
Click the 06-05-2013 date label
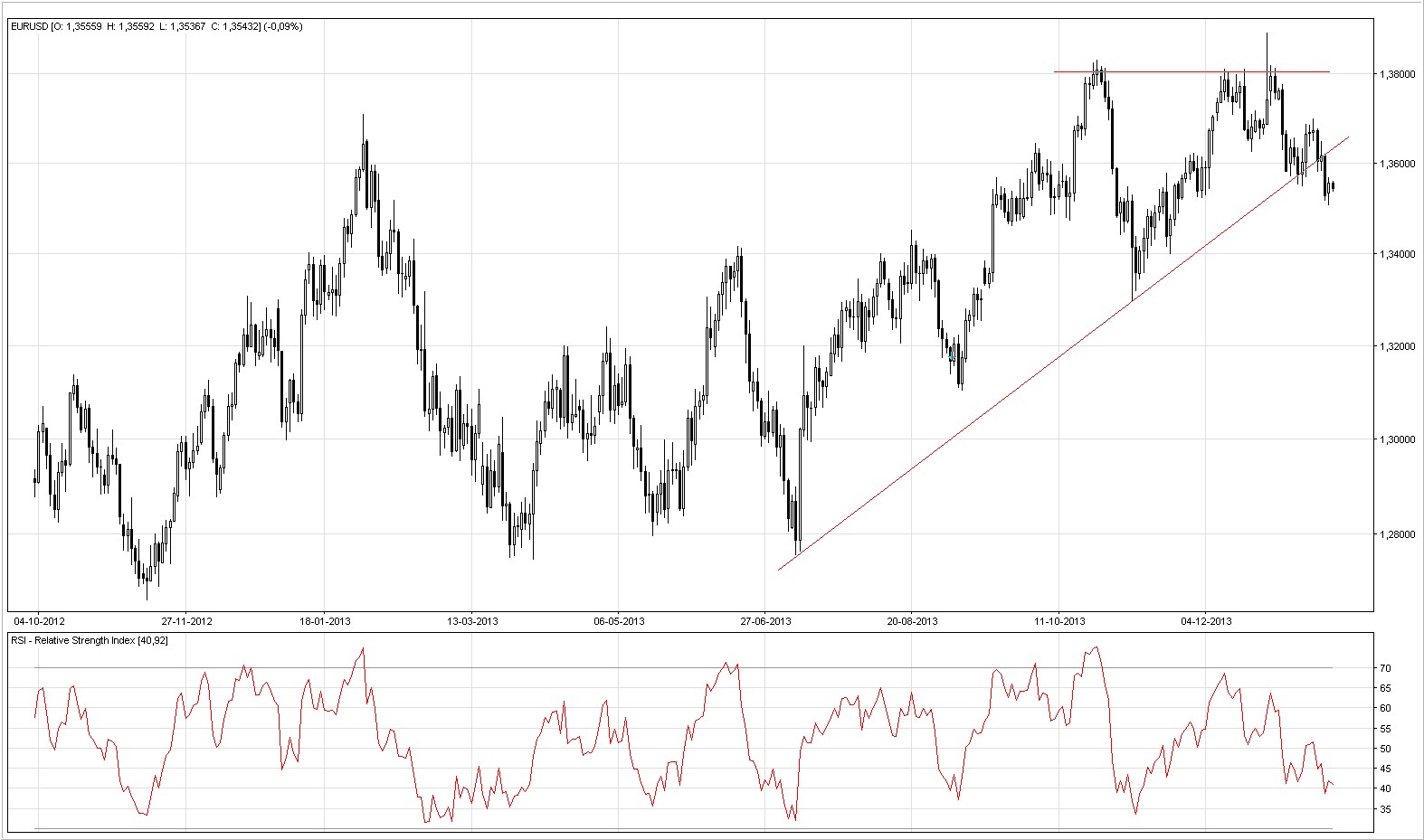[x=619, y=621]
